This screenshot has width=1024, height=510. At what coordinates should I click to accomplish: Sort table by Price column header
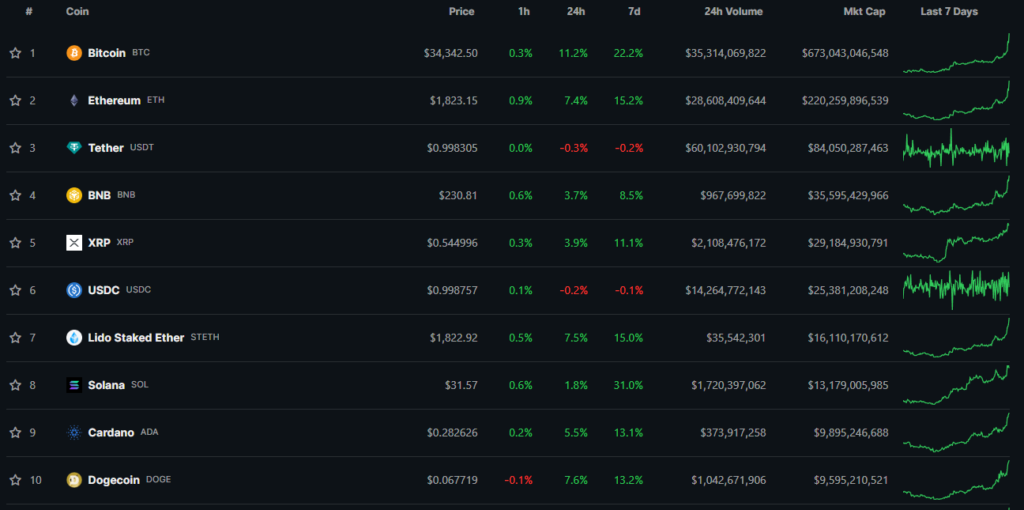click(461, 12)
